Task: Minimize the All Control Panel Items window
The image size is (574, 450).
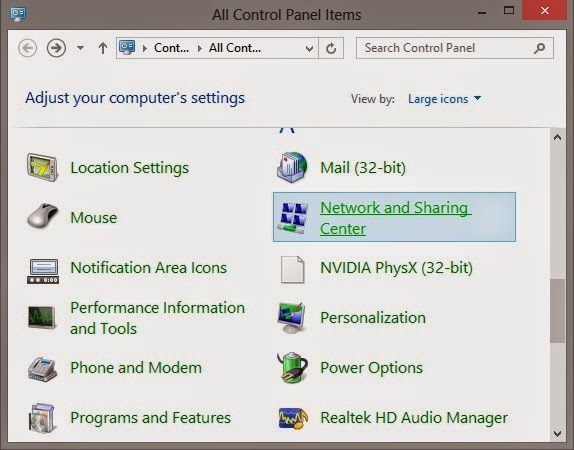Action: point(482,13)
